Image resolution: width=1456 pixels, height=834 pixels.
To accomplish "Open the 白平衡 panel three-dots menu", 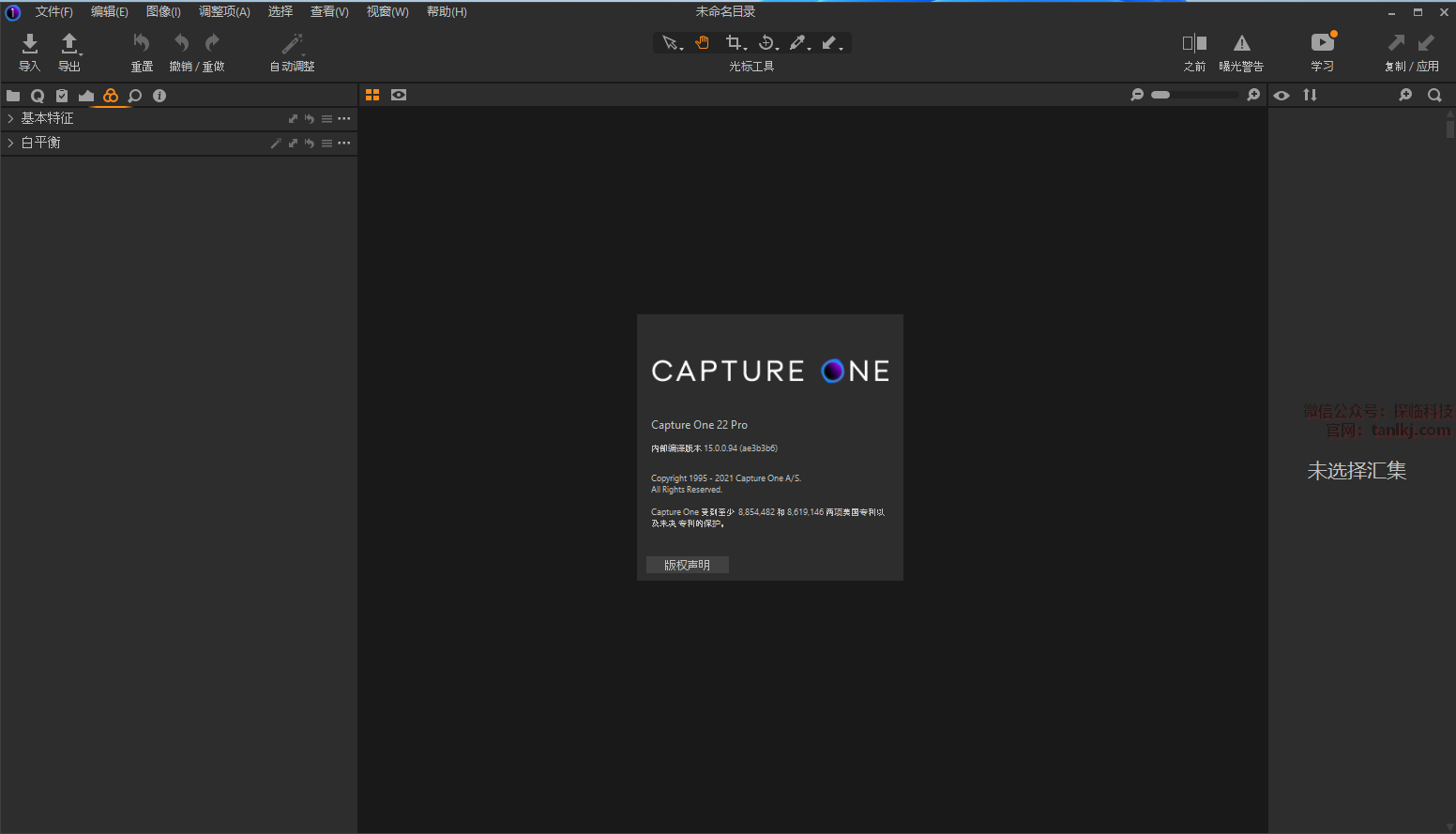I will click(344, 143).
